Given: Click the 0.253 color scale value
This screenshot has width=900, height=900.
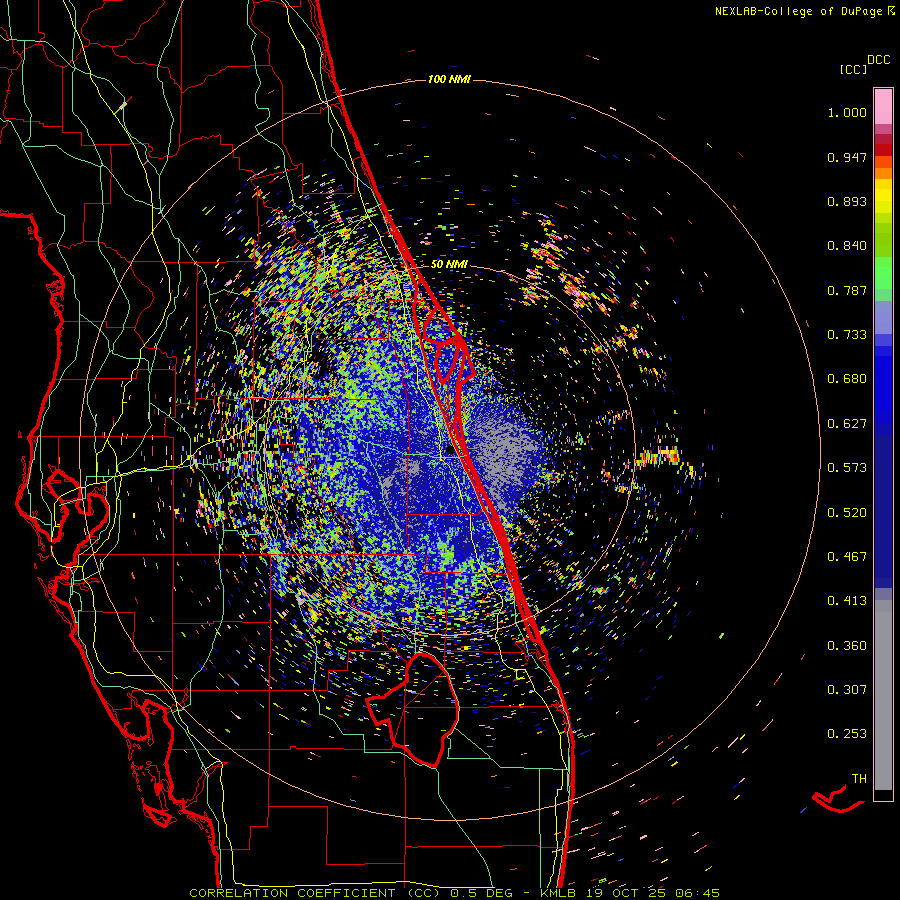Looking at the screenshot, I should coord(847,734).
